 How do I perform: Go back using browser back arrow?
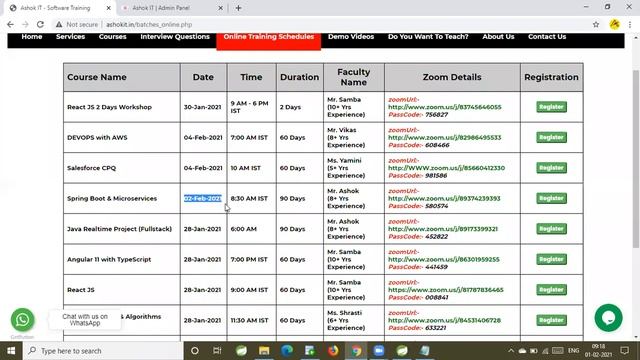[x=10, y=24]
